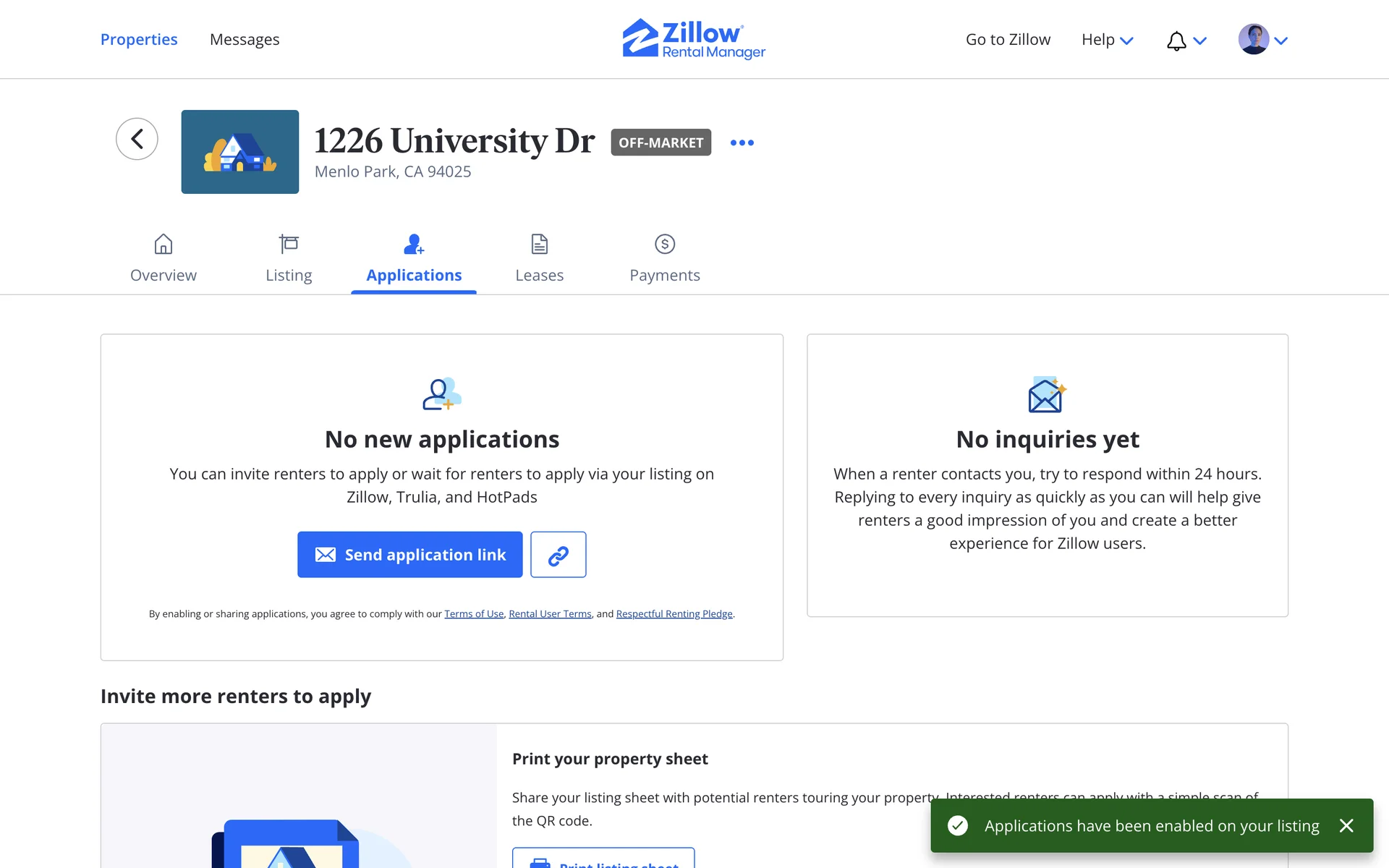This screenshot has height=868, width=1389.
Task: Click the Payments dollar icon
Action: (x=664, y=244)
